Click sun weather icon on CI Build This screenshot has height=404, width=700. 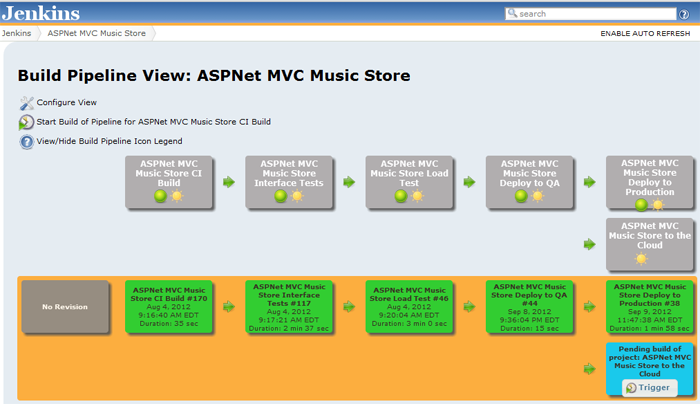coord(177,196)
